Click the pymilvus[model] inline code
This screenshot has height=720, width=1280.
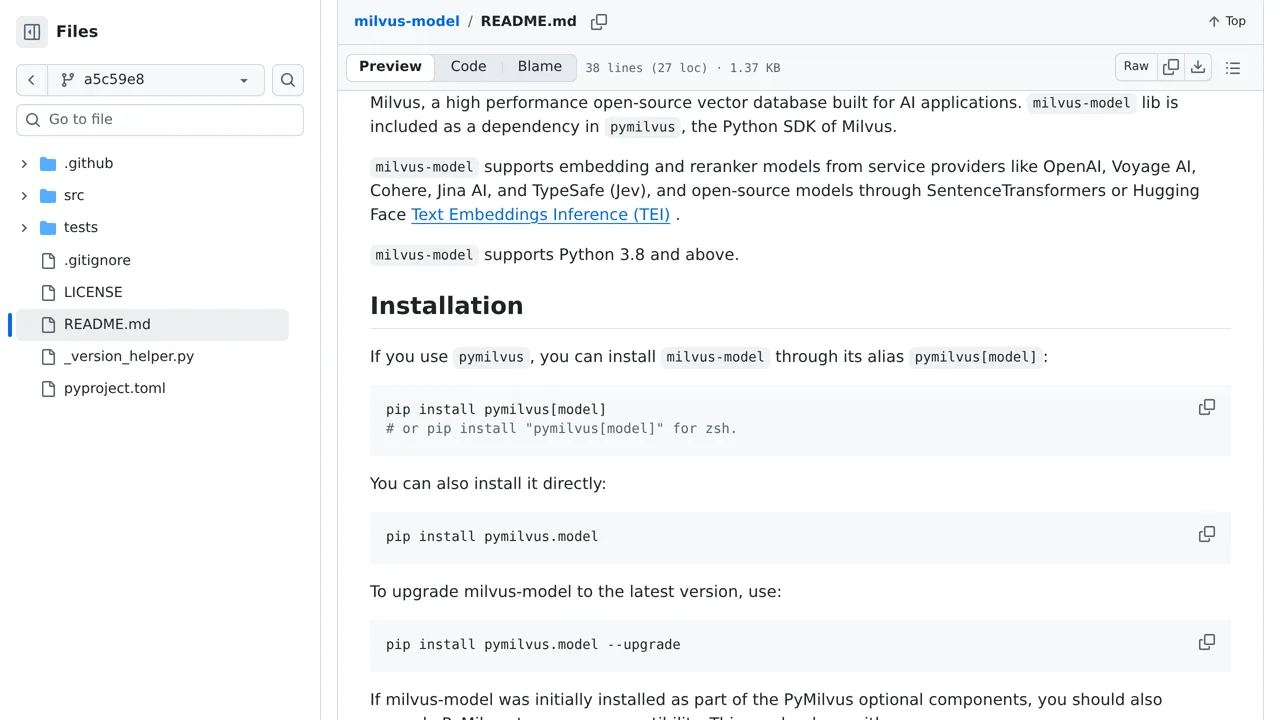(976, 357)
